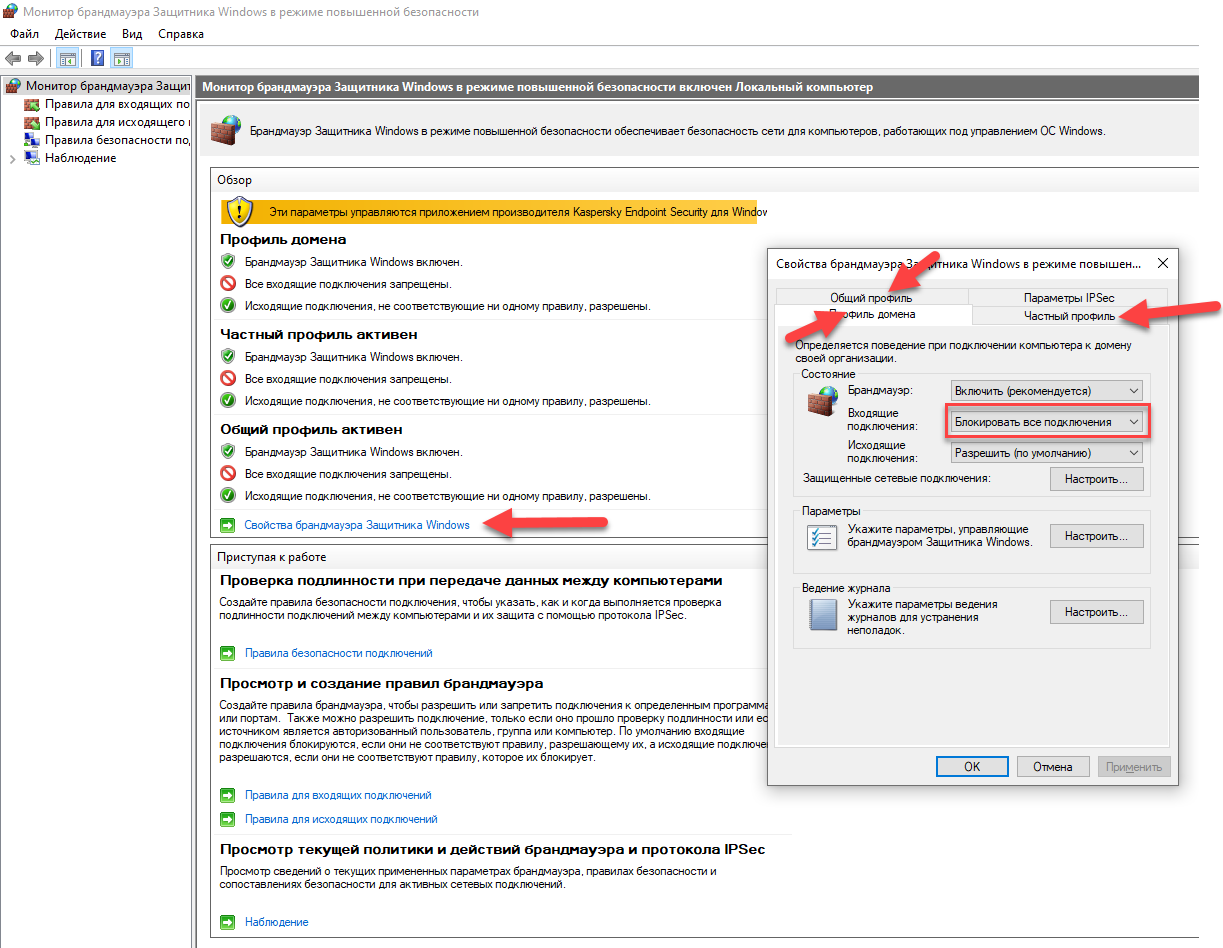
Task: Click the Просмотр текущей политики heading
Action: tap(493, 849)
